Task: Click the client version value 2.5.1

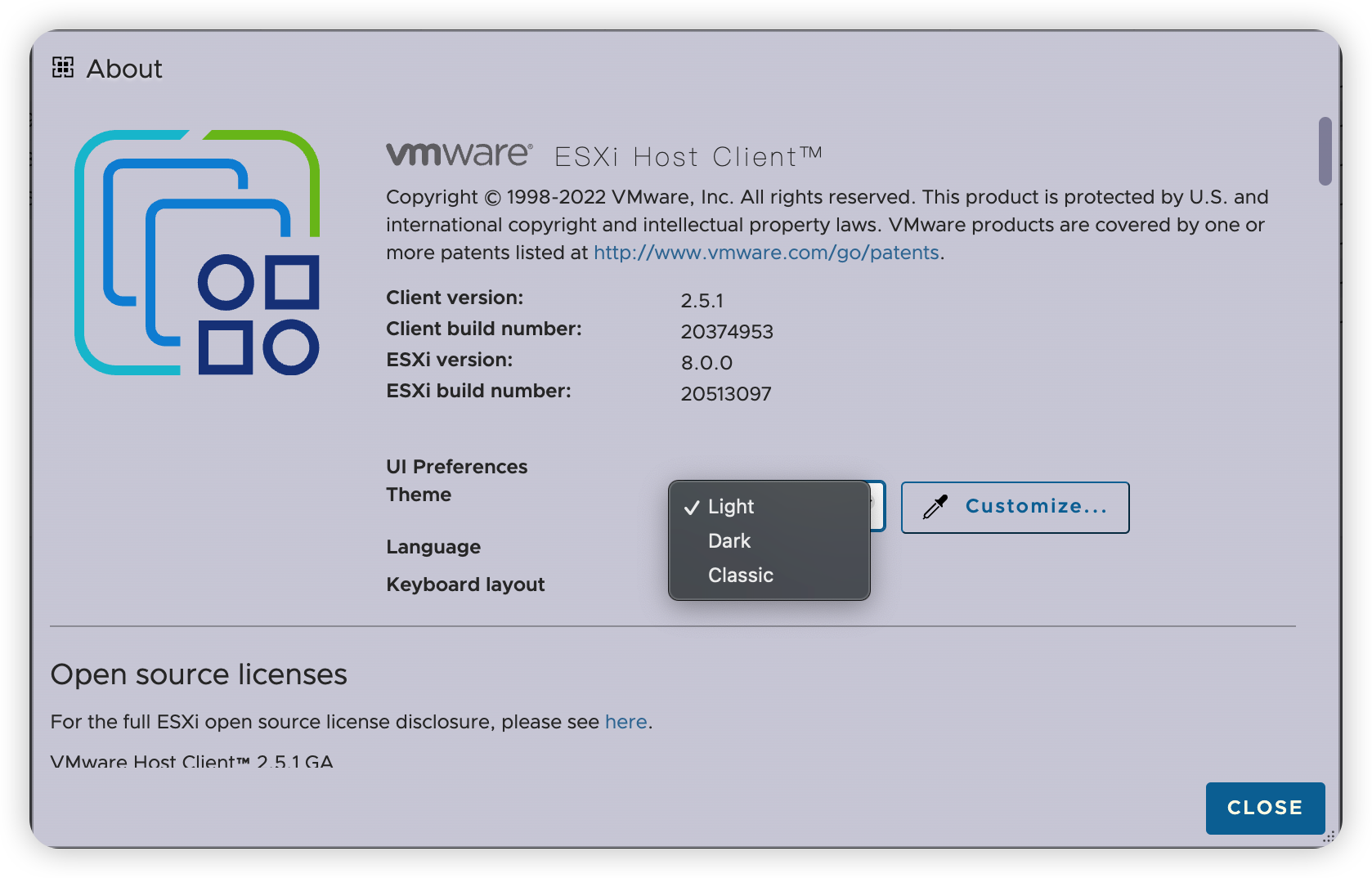Action: point(702,301)
